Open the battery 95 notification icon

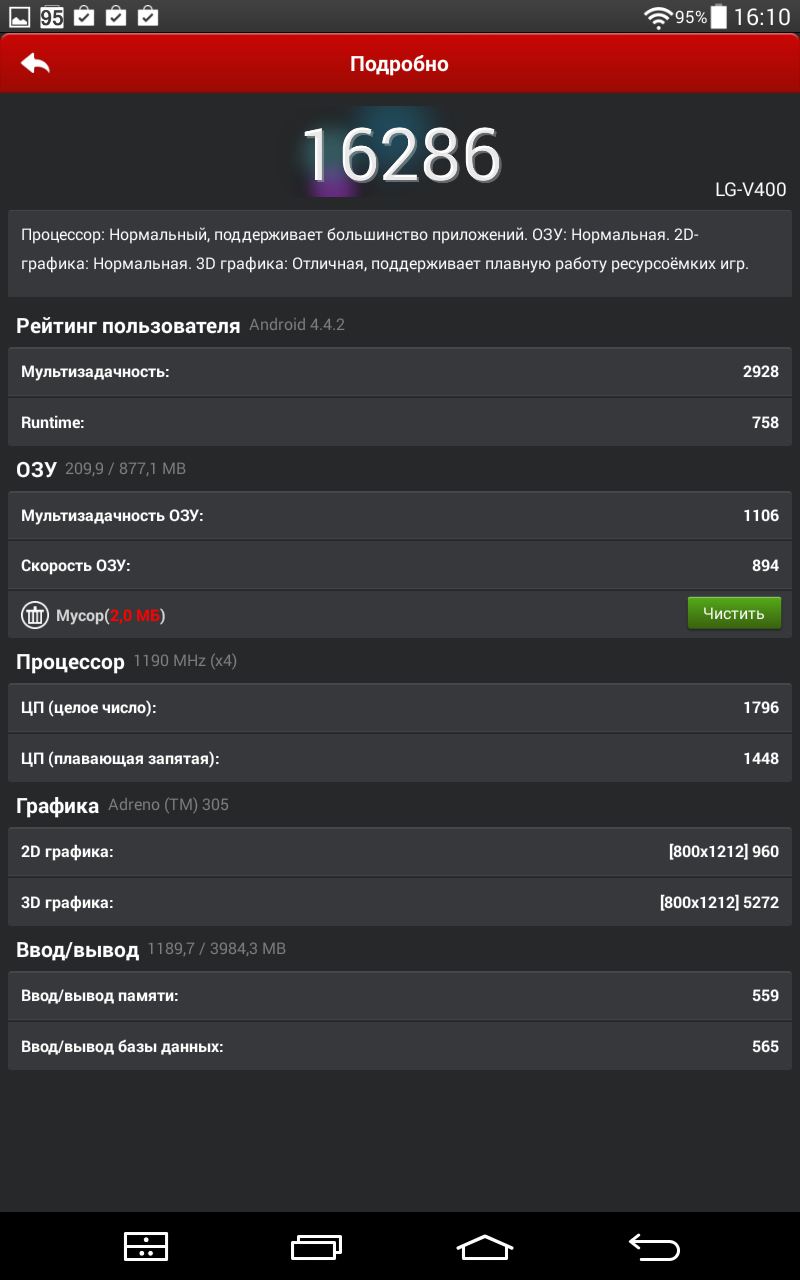tap(52, 17)
